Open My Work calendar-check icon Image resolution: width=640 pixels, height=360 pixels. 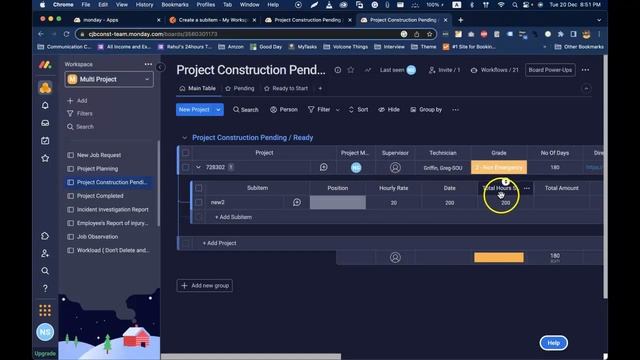point(45,140)
